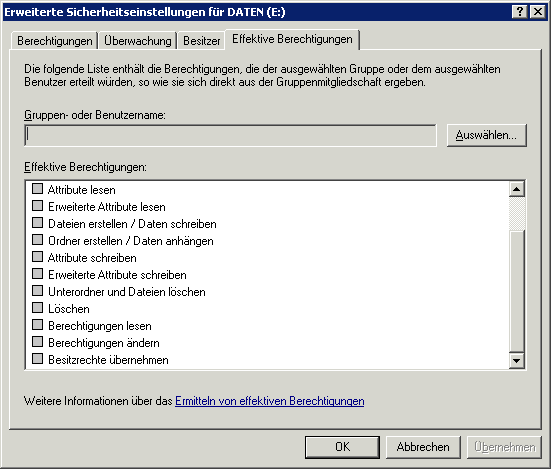
Task: Toggle the Löschen checkbox
Action: coord(37,308)
